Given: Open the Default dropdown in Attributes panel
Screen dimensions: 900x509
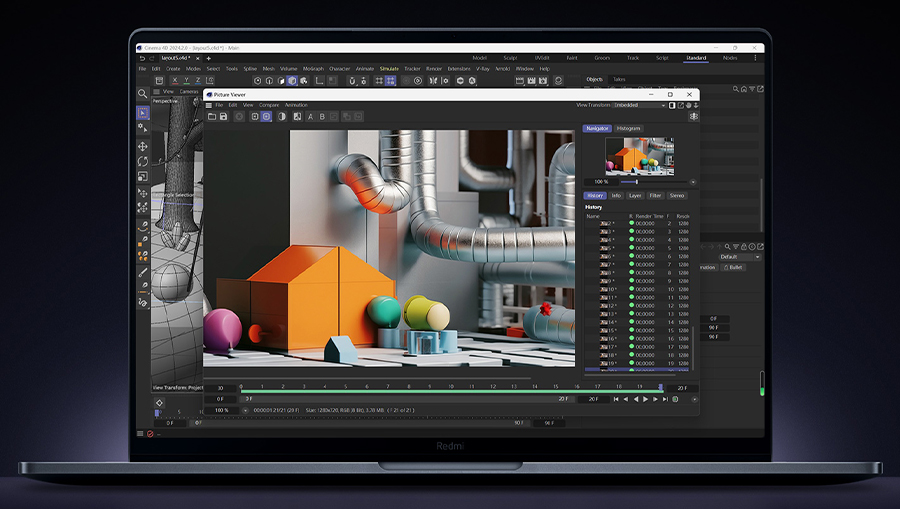Looking at the screenshot, I should 739,257.
